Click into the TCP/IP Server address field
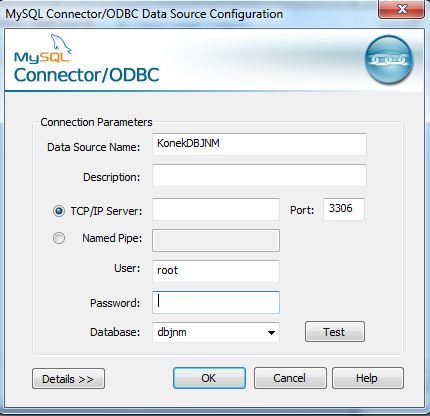The width and height of the screenshot is (430, 416). coord(216,209)
